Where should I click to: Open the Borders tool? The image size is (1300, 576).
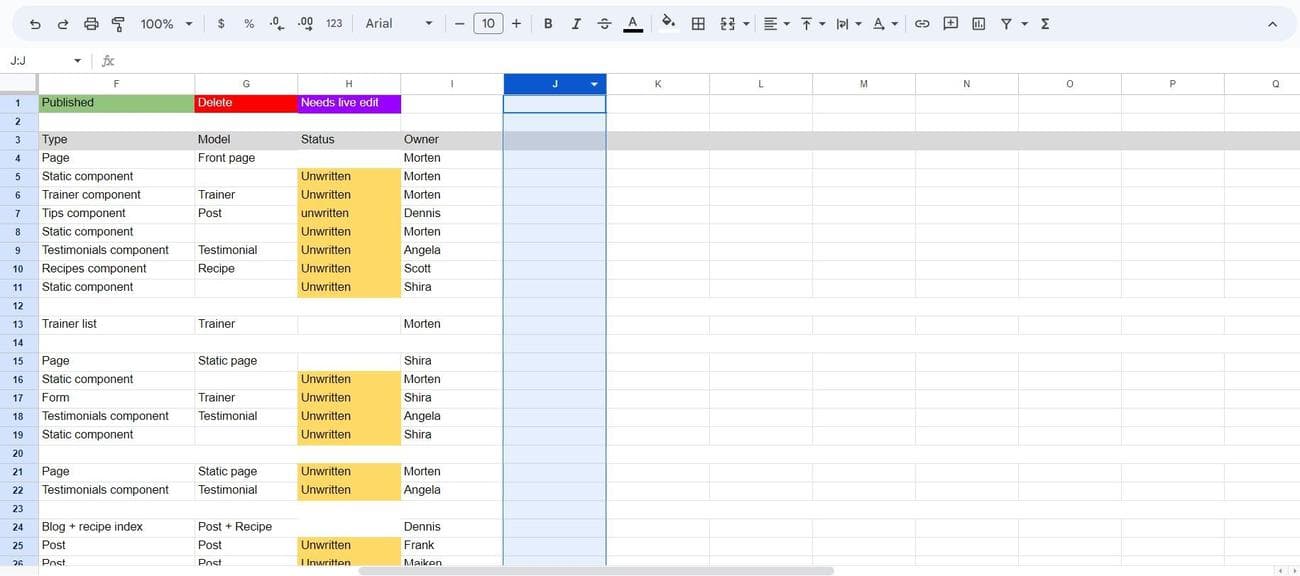(698, 24)
